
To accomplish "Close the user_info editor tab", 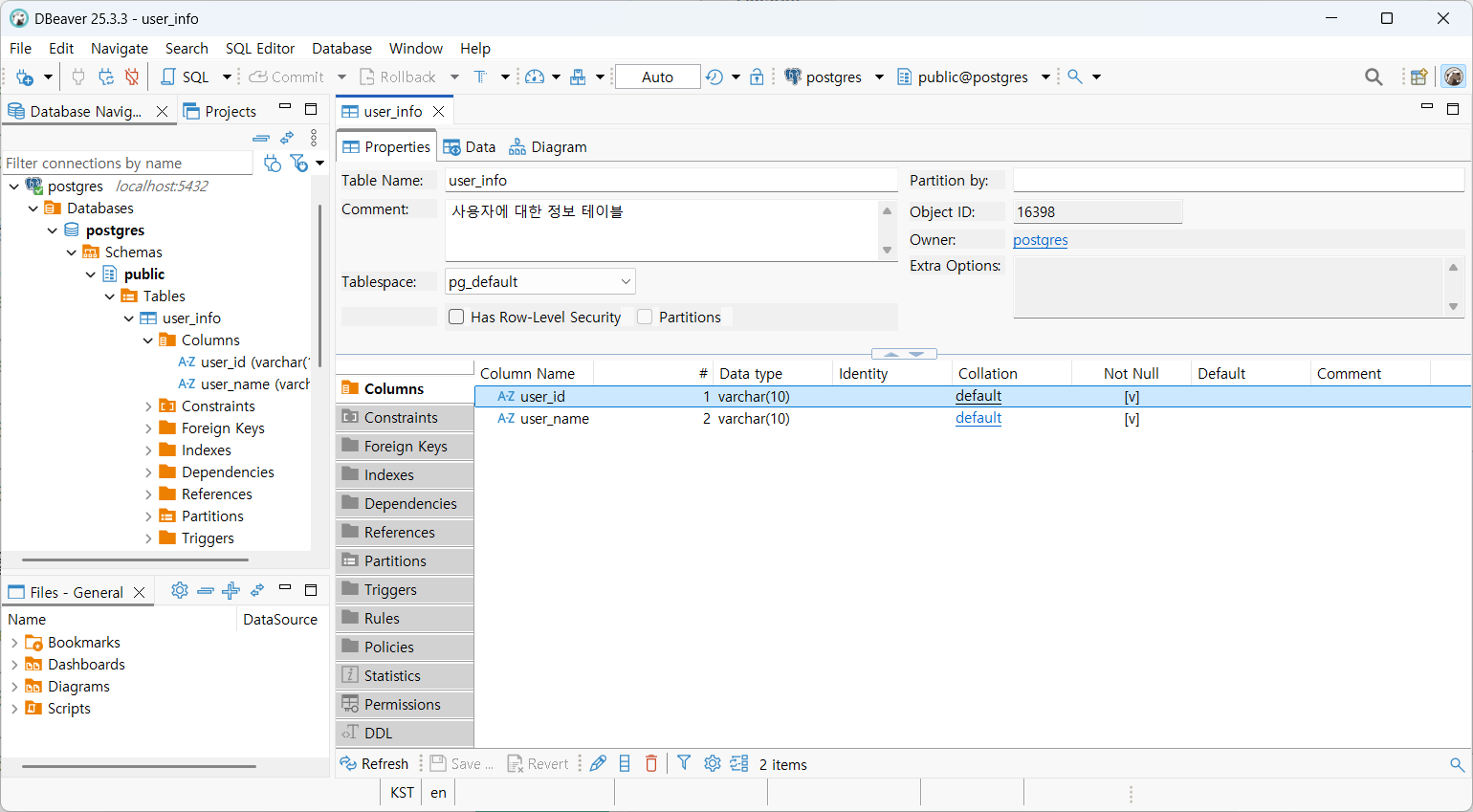I will click(x=438, y=111).
